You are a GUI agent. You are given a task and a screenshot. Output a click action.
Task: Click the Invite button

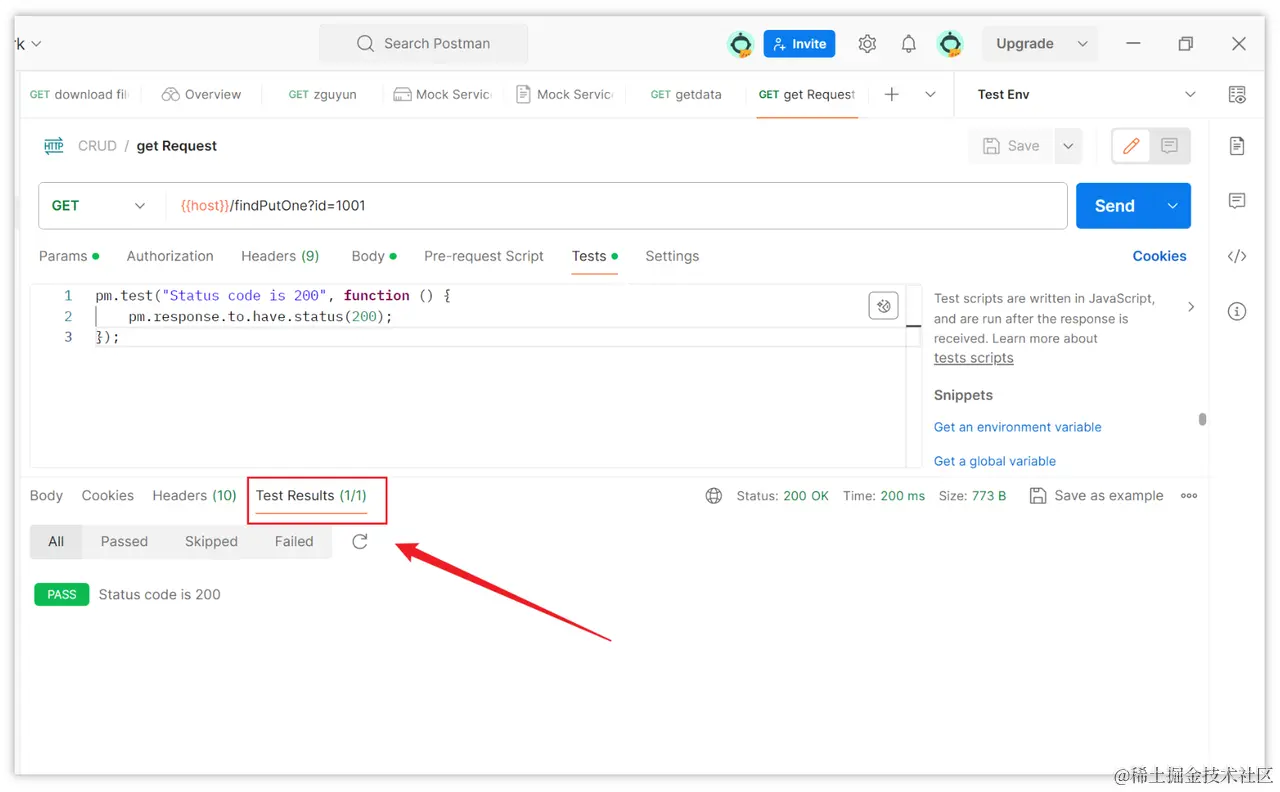pos(799,44)
